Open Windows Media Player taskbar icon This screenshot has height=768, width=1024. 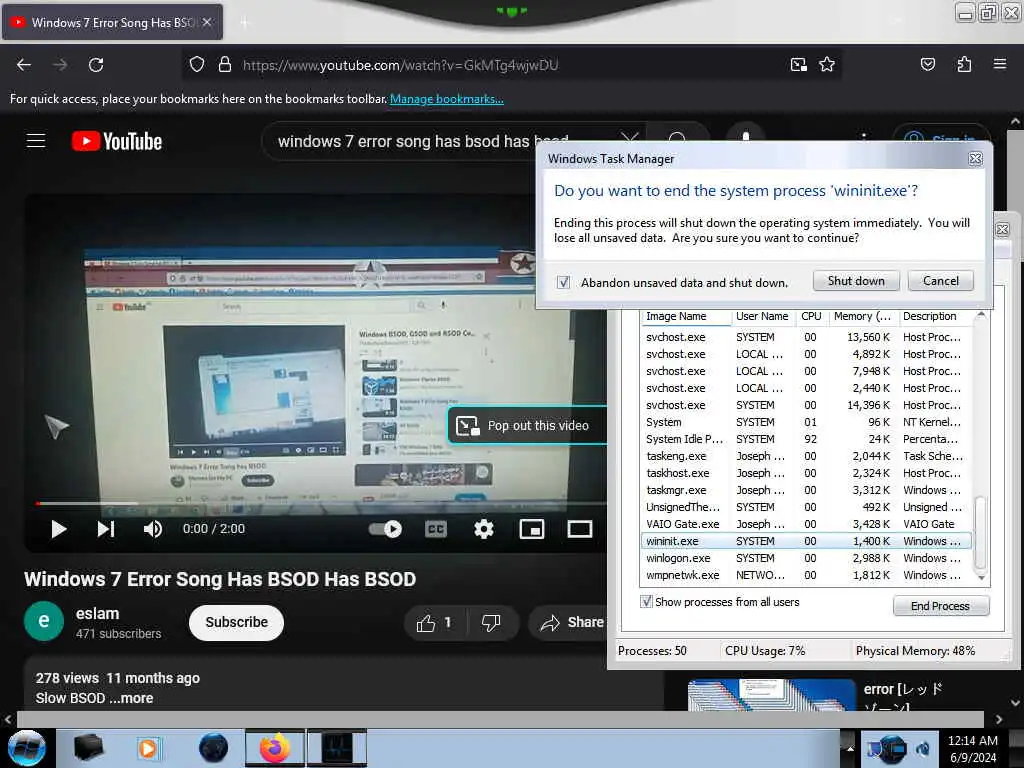(x=148, y=748)
